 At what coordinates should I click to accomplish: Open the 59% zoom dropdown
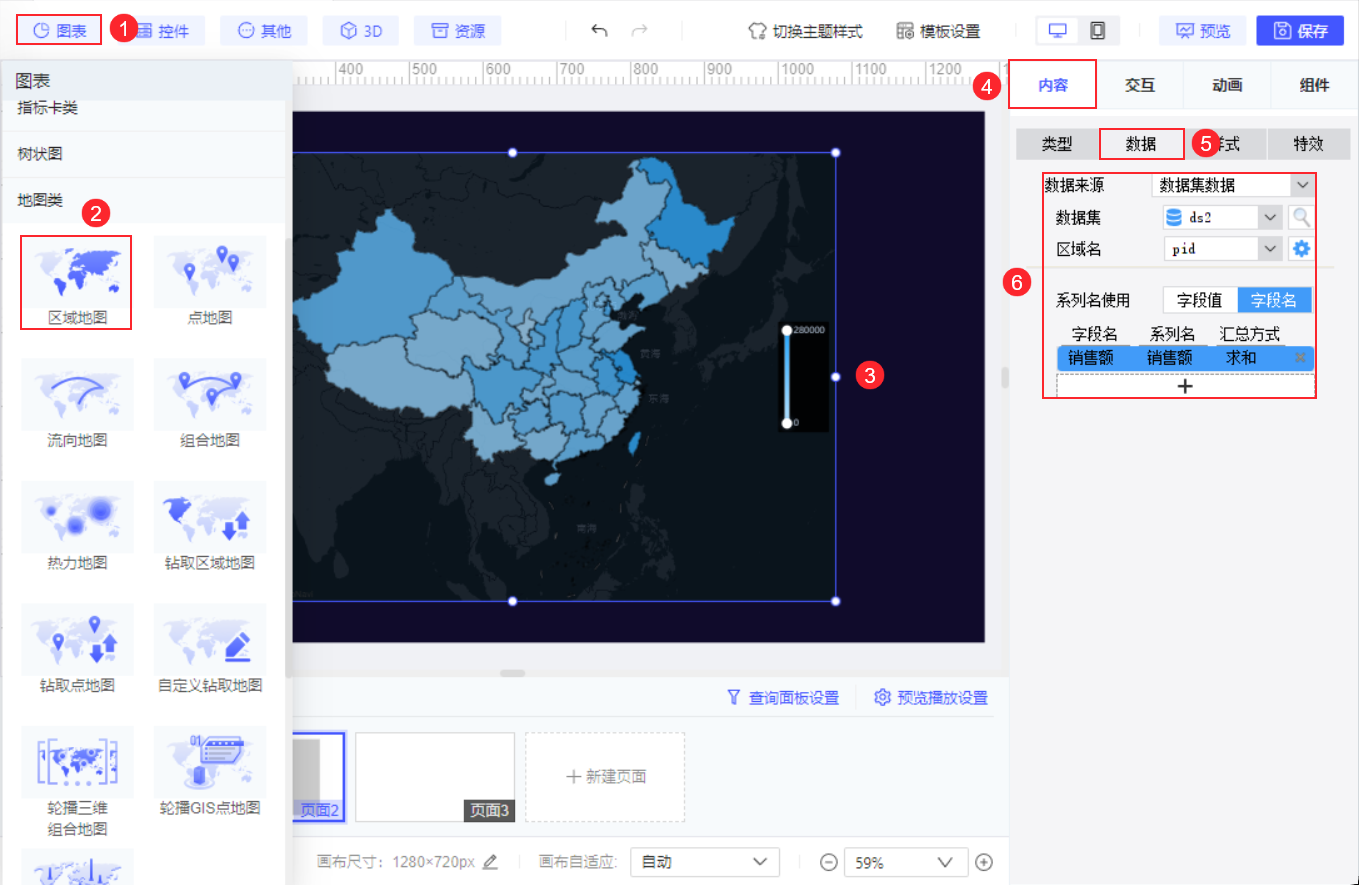coord(906,862)
